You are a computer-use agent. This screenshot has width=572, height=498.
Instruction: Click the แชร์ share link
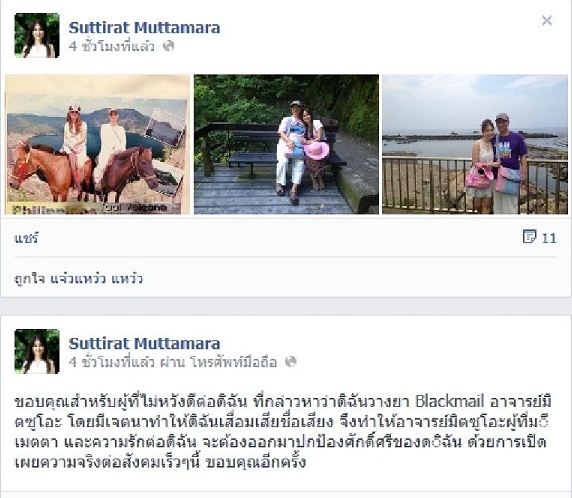click(26, 238)
